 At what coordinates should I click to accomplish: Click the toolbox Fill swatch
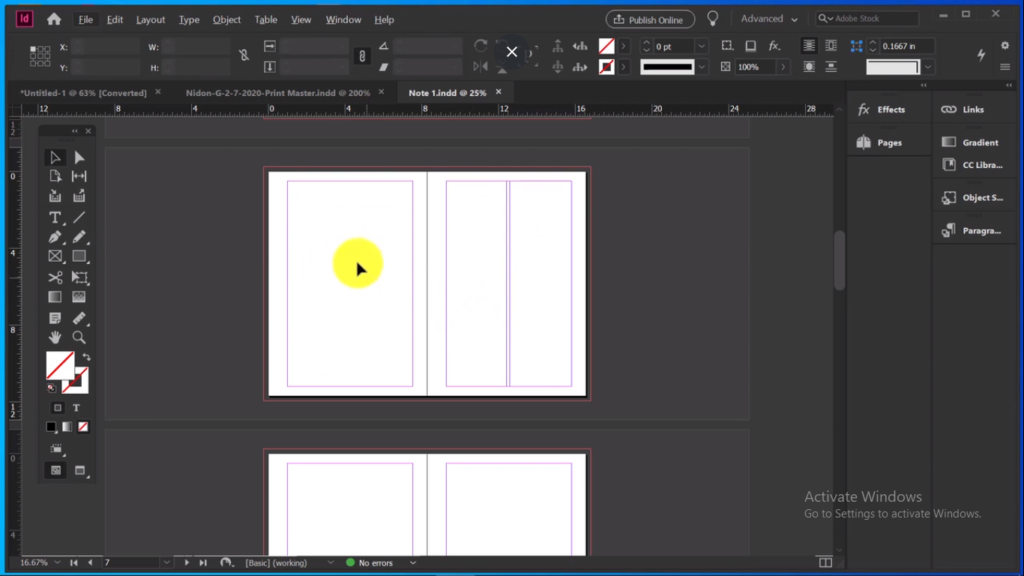[59, 365]
